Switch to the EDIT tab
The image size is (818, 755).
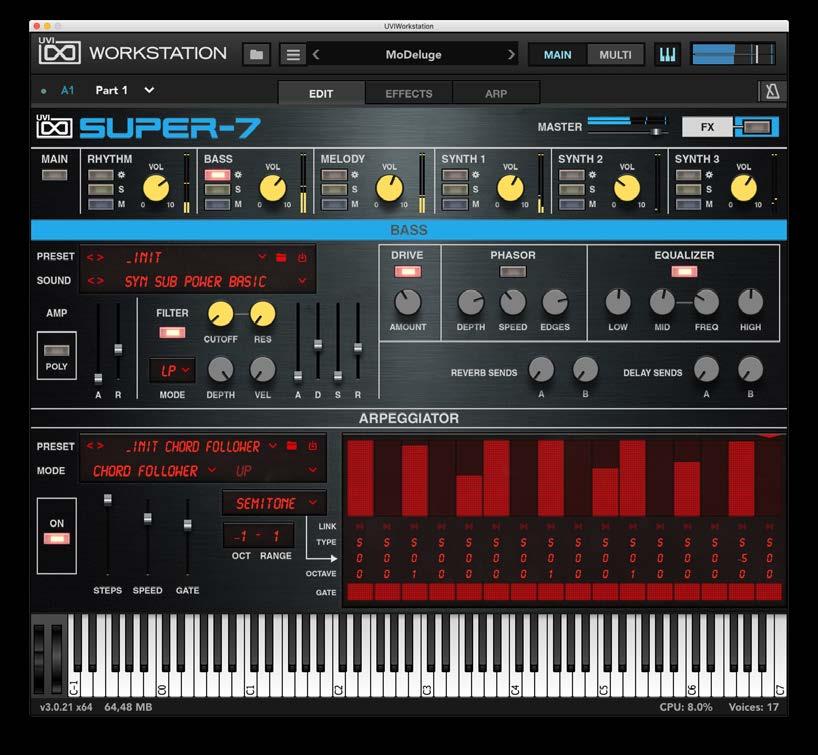coord(321,93)
